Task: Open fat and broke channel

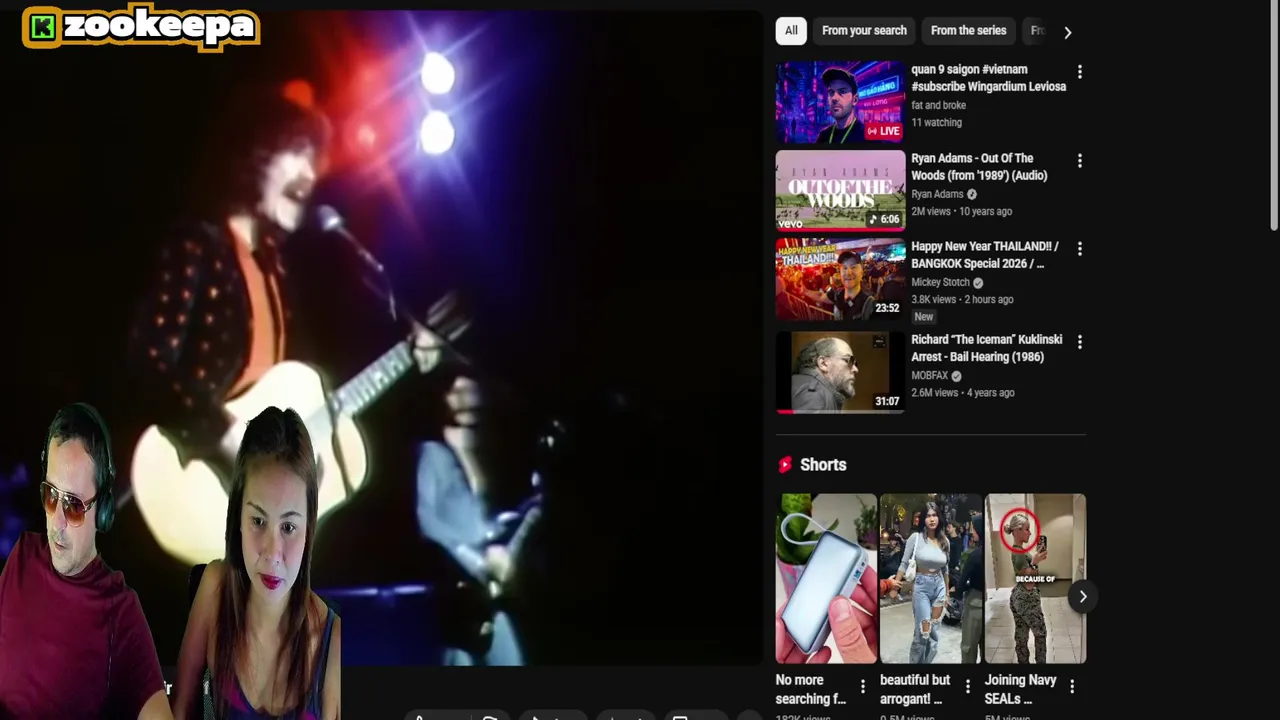Action: [938, 105]
